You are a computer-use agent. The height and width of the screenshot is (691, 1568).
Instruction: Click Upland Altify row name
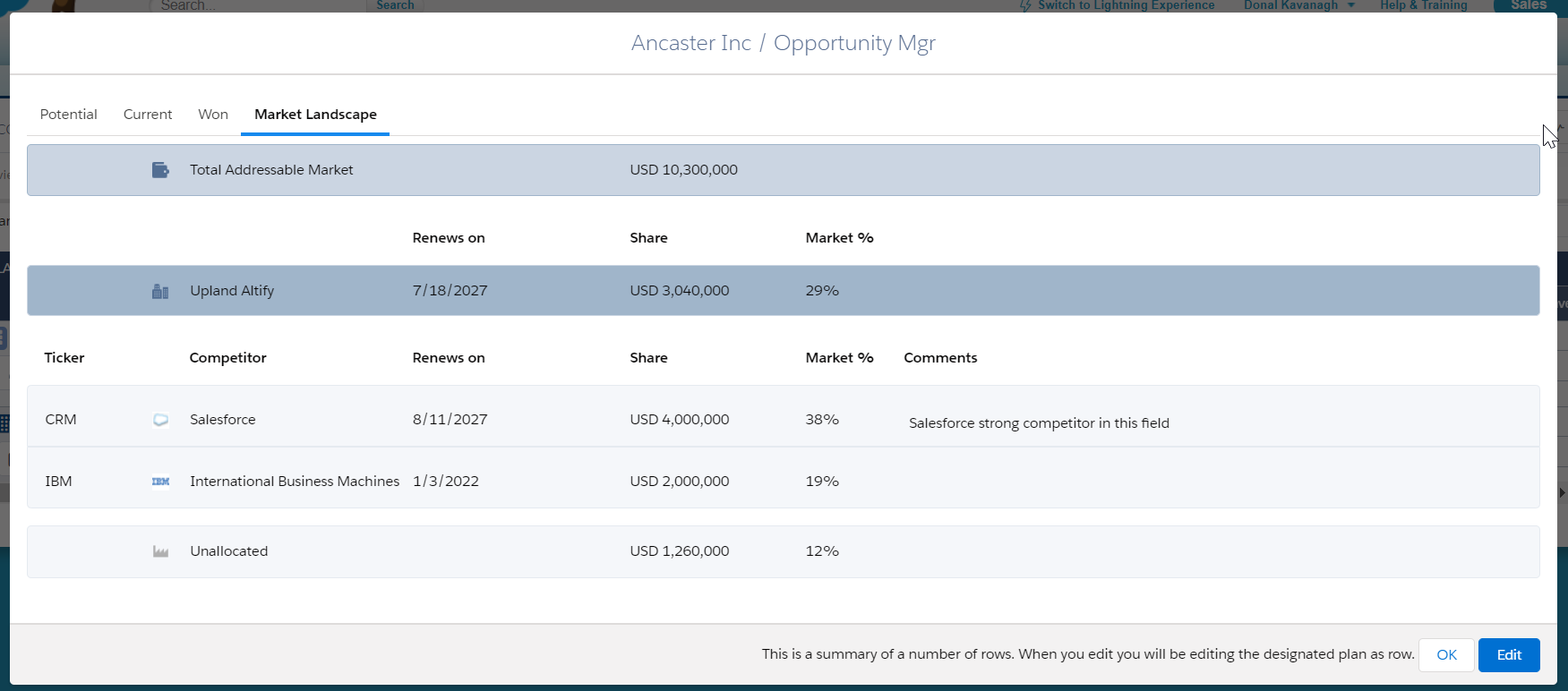pos(232,291)
